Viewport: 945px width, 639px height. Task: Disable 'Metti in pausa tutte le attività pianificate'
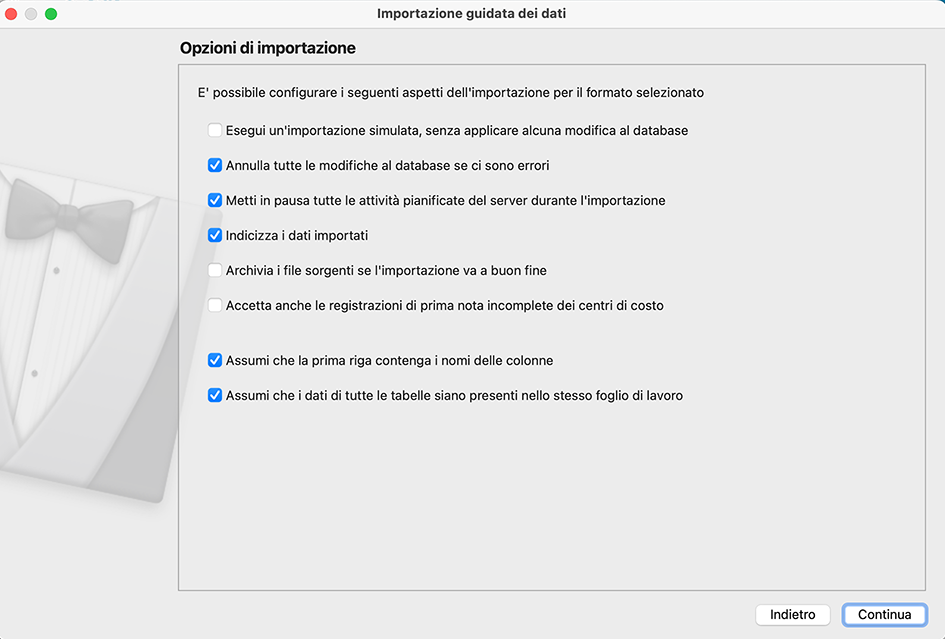(215, 200)
